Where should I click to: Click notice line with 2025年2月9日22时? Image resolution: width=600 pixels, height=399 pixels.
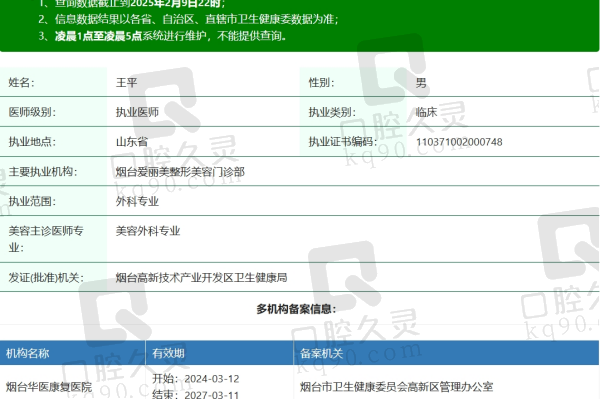coord(132,4)
